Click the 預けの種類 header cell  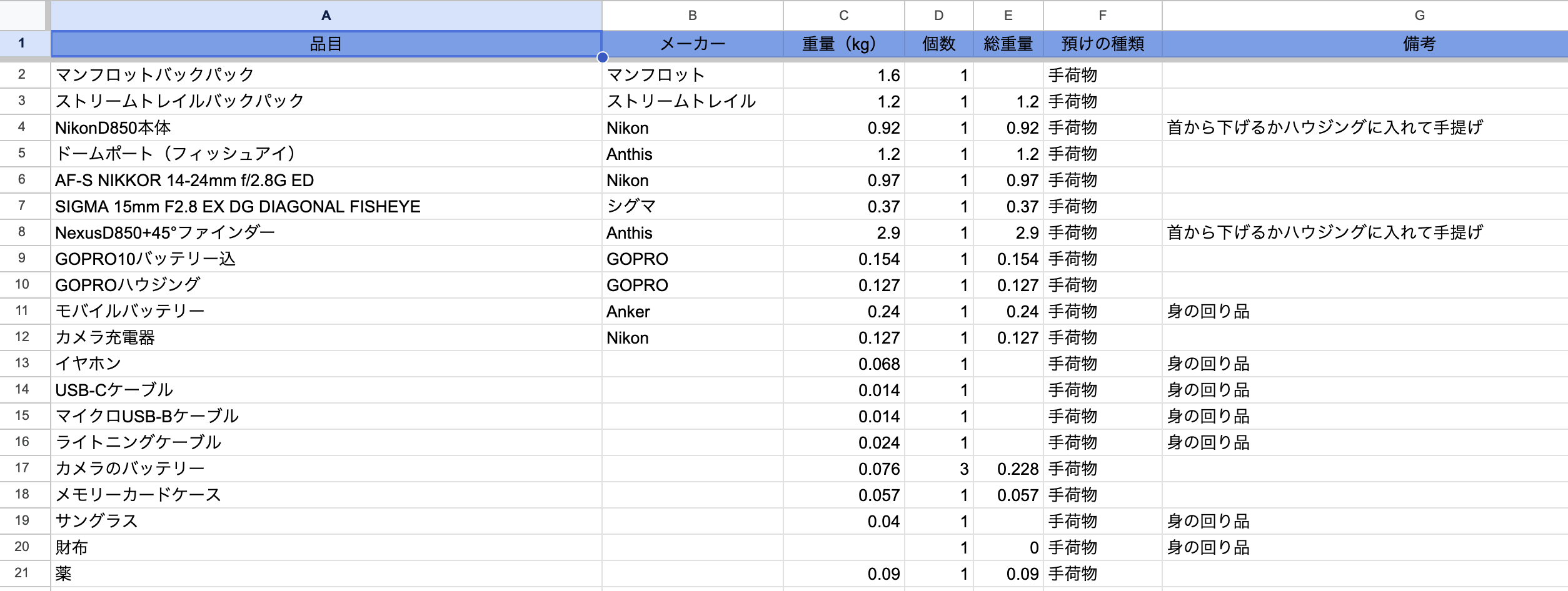pos(1102,44)
